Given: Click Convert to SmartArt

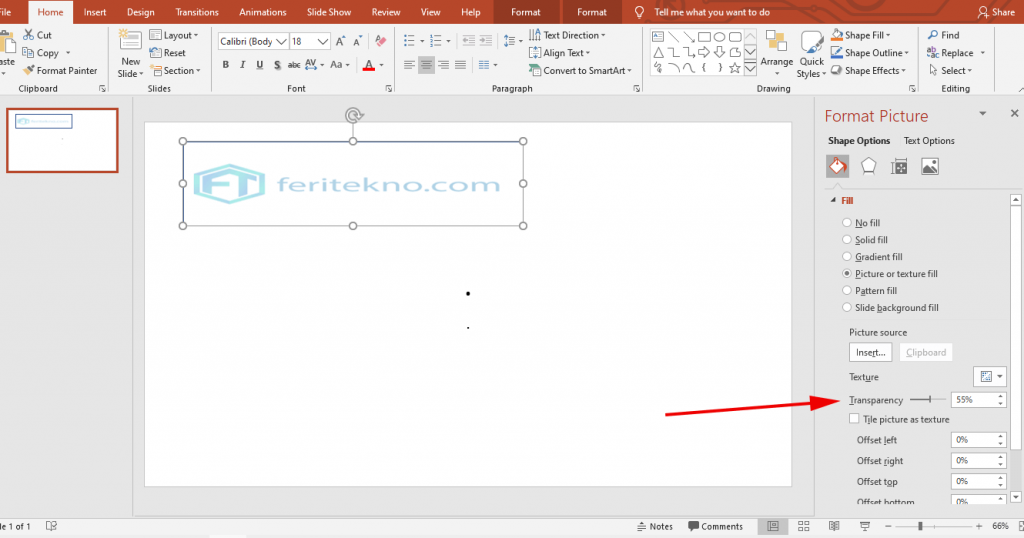Looking at the screenshot, I should point(580,71).
